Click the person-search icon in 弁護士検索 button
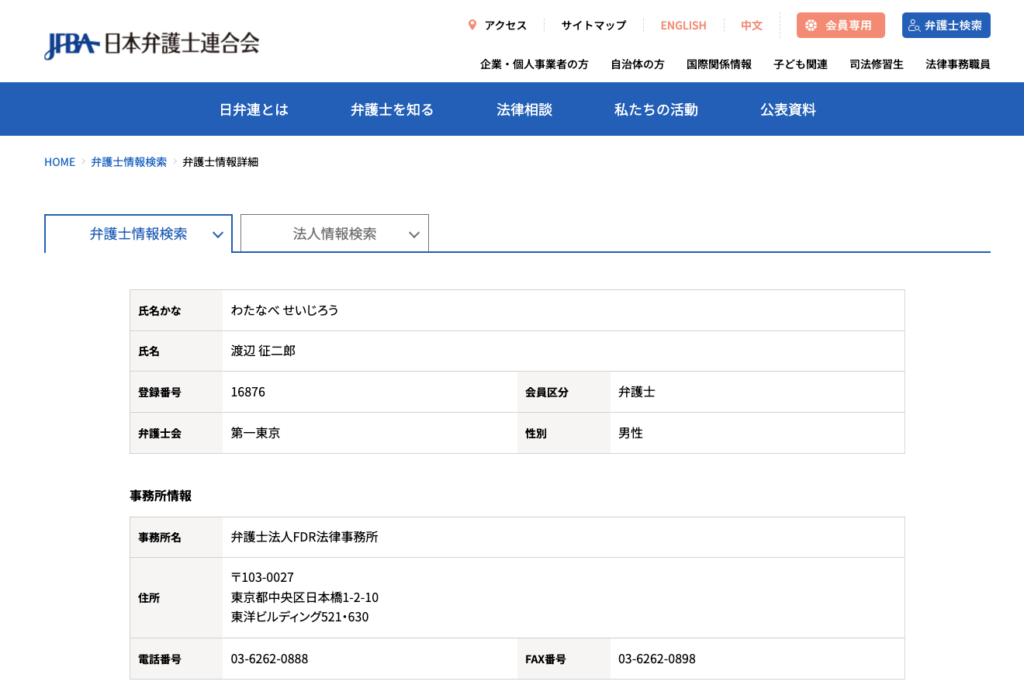The image size is (1024, 685). (914, 25)
